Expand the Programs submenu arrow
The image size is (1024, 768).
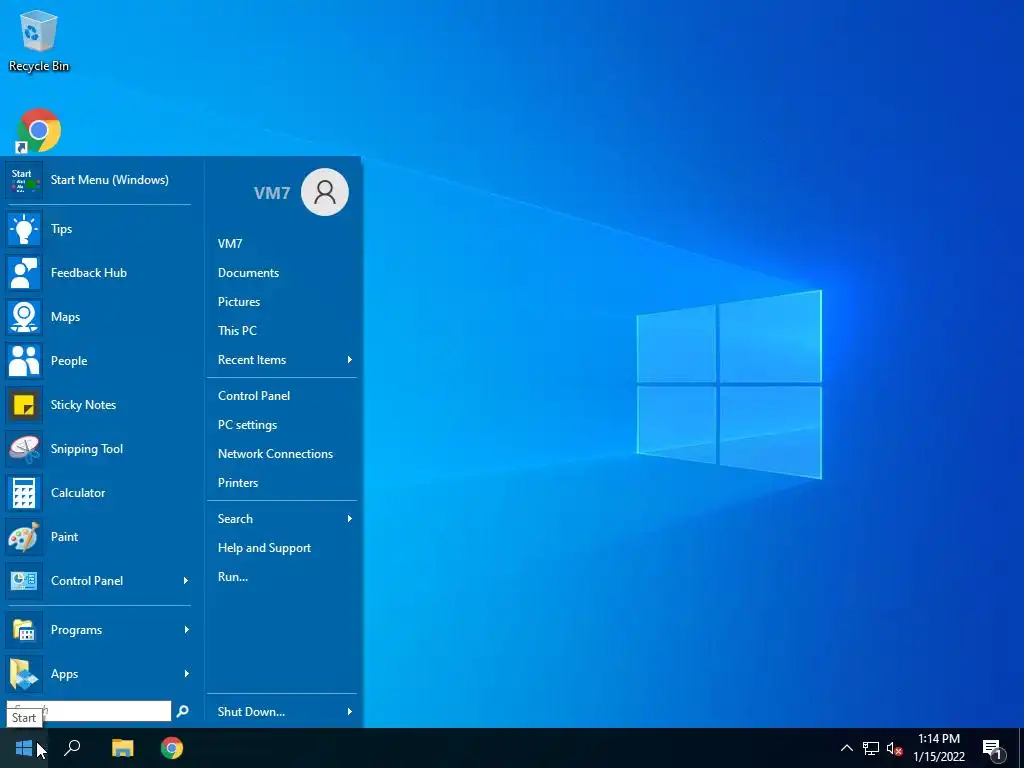pos(186,630)
